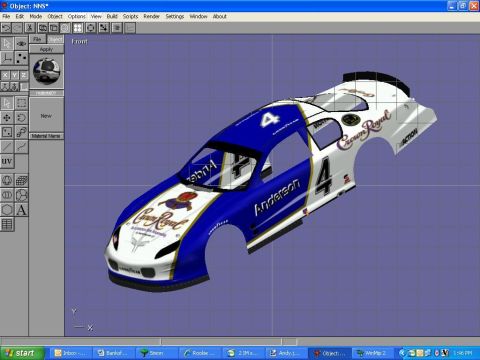Select the geodesic sphere primitive tool
This screenshot has width=480, height=360.
pyautogui.click(x=21, y=195)
